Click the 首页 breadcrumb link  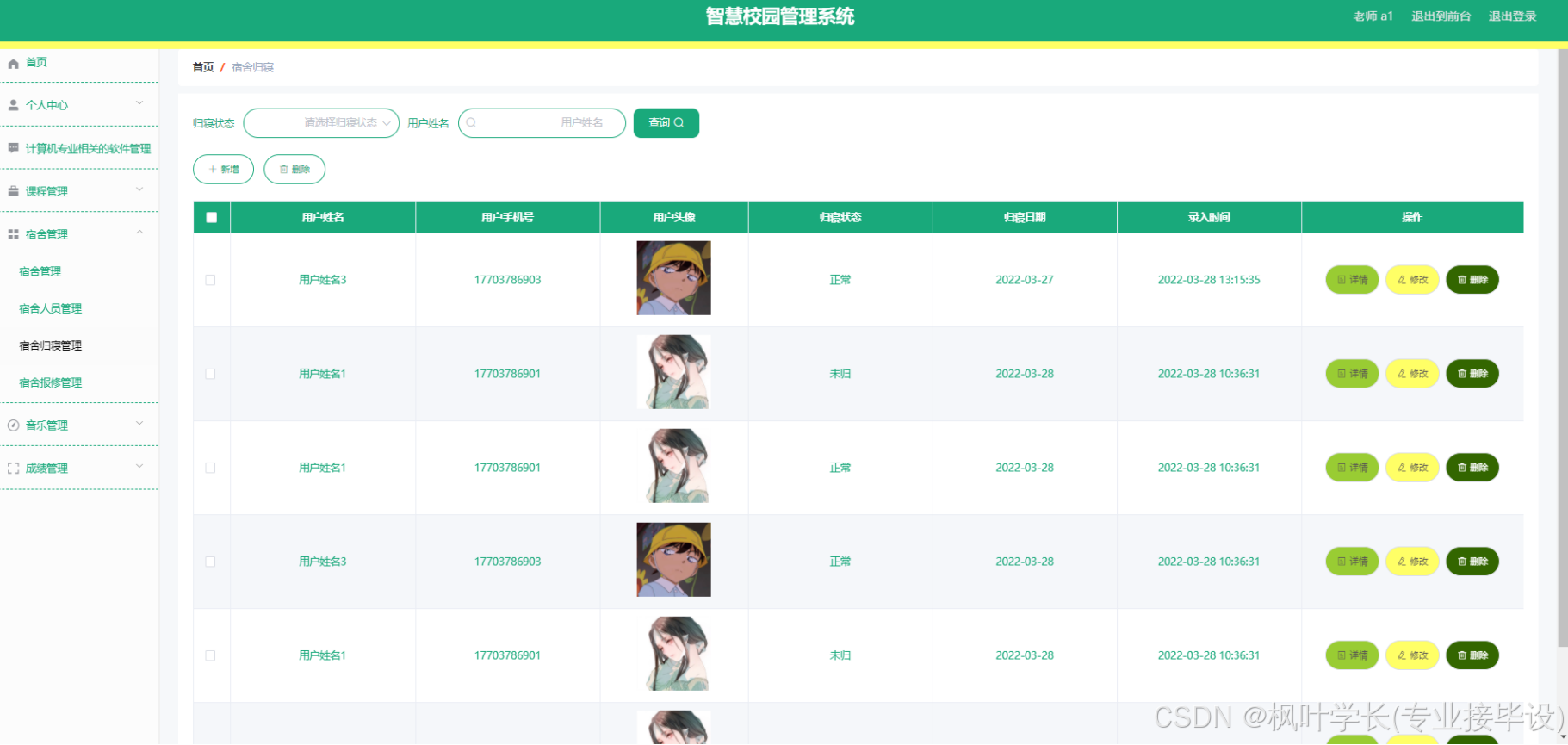pyautogui.click(x=203, y=67)
